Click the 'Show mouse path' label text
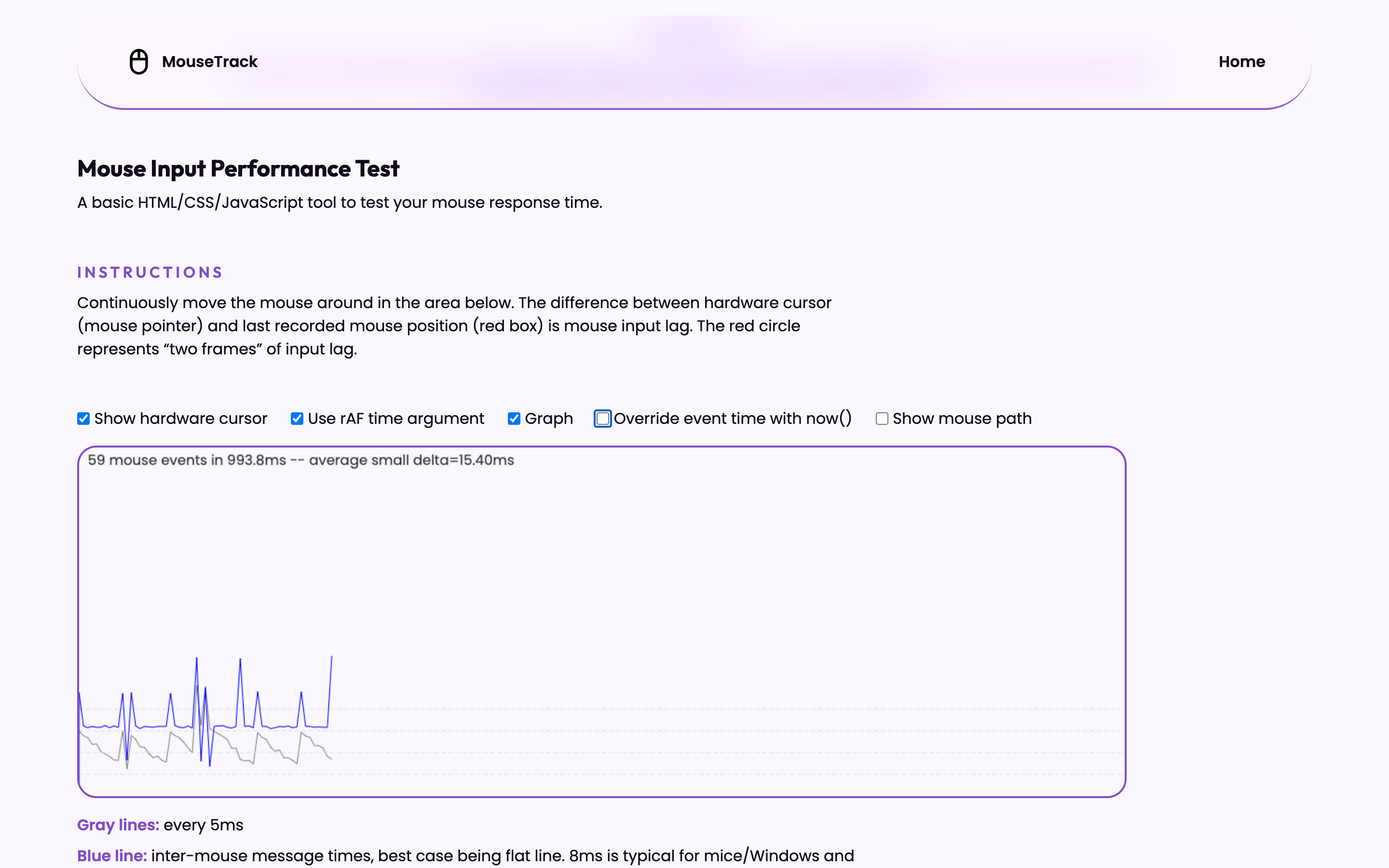Image resolution: width=1389 pixels, height=868 pixels. point(962,419)
